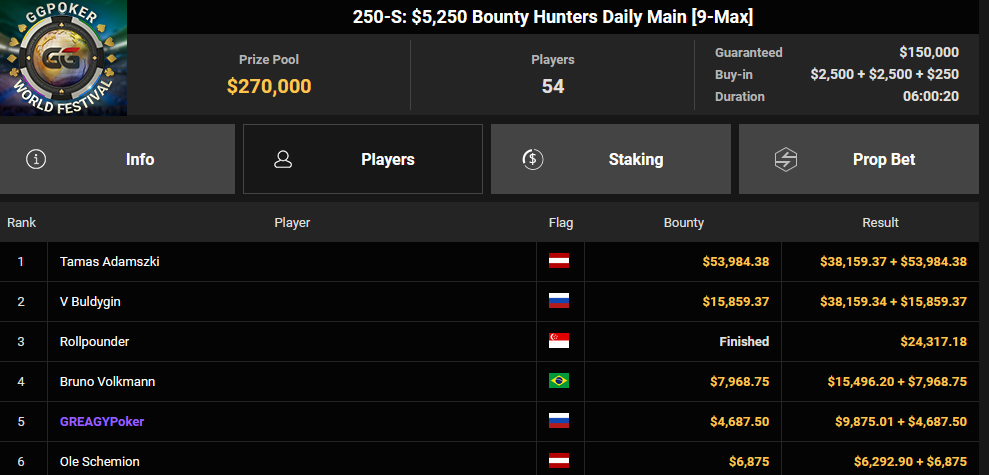Click the Singapore flag next to Rollpounder

click(559, 341)
